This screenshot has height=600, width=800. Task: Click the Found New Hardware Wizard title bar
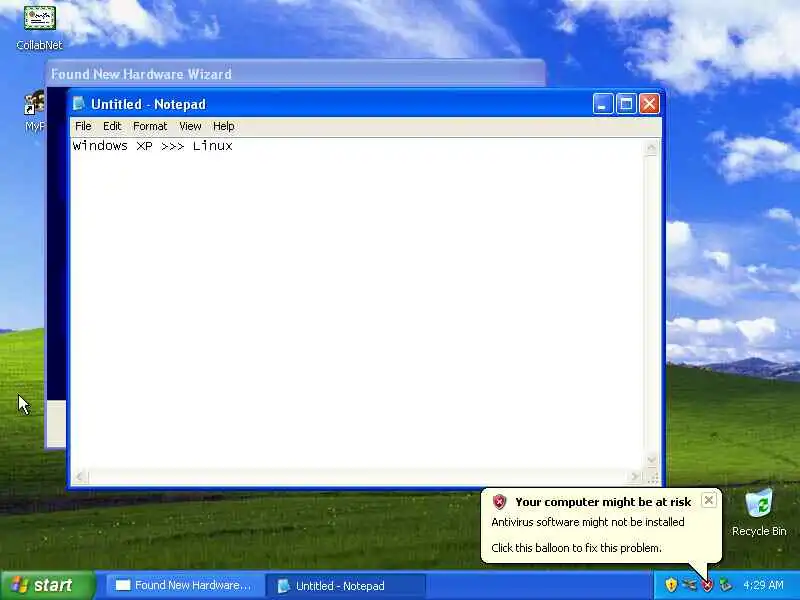(x=295, y=74)
